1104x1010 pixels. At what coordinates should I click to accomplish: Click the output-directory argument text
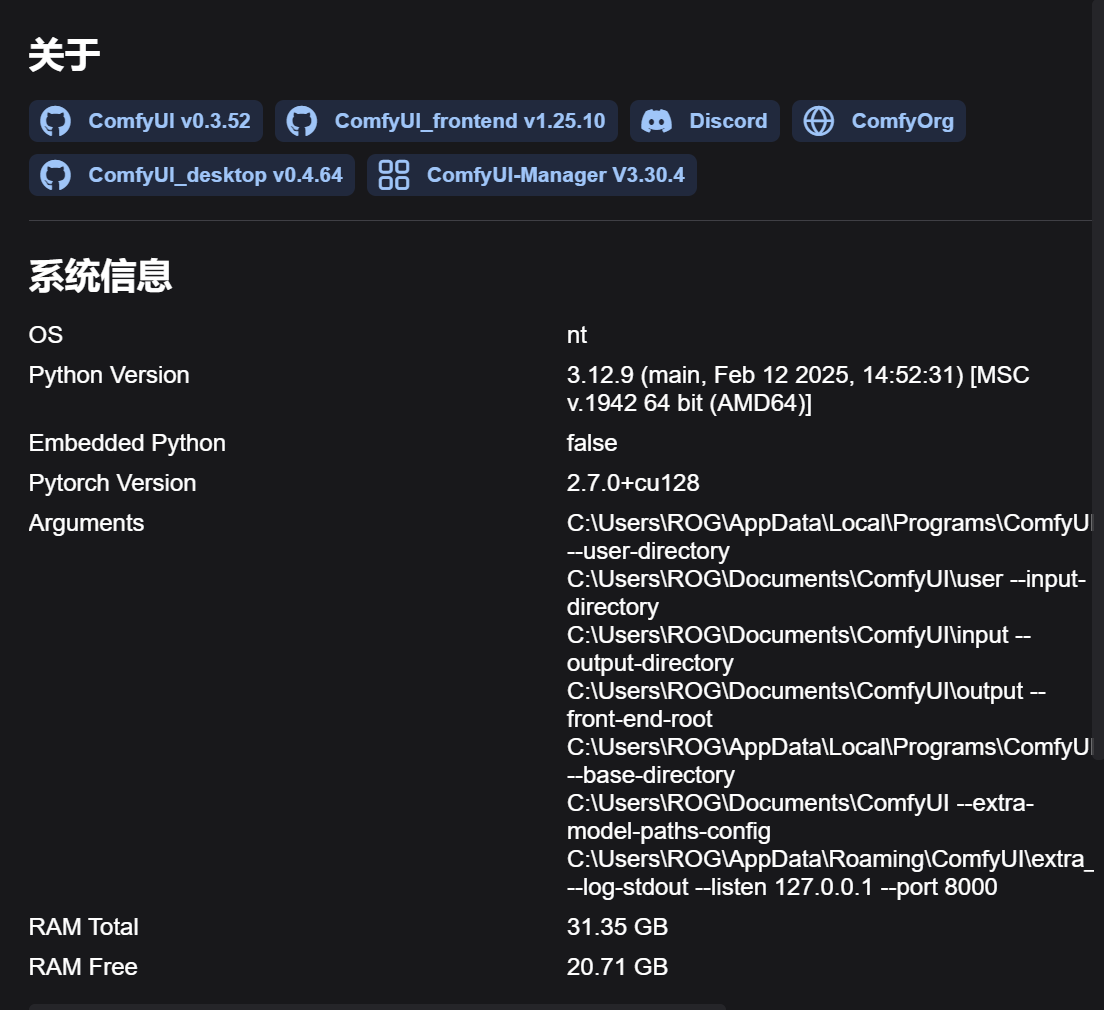[650, 663]
